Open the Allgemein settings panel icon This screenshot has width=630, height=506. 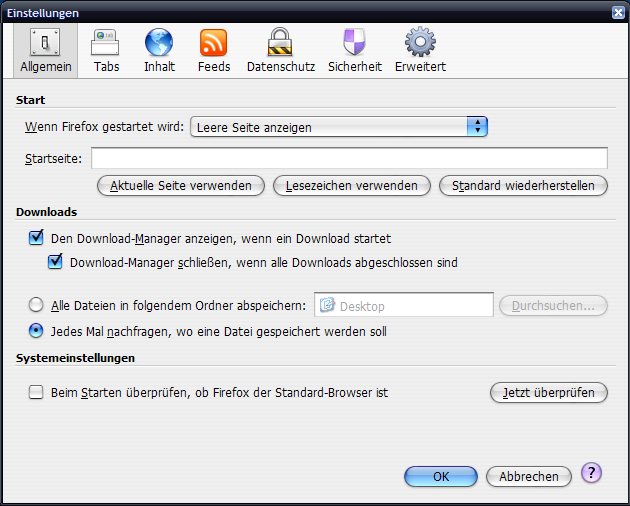45,50
